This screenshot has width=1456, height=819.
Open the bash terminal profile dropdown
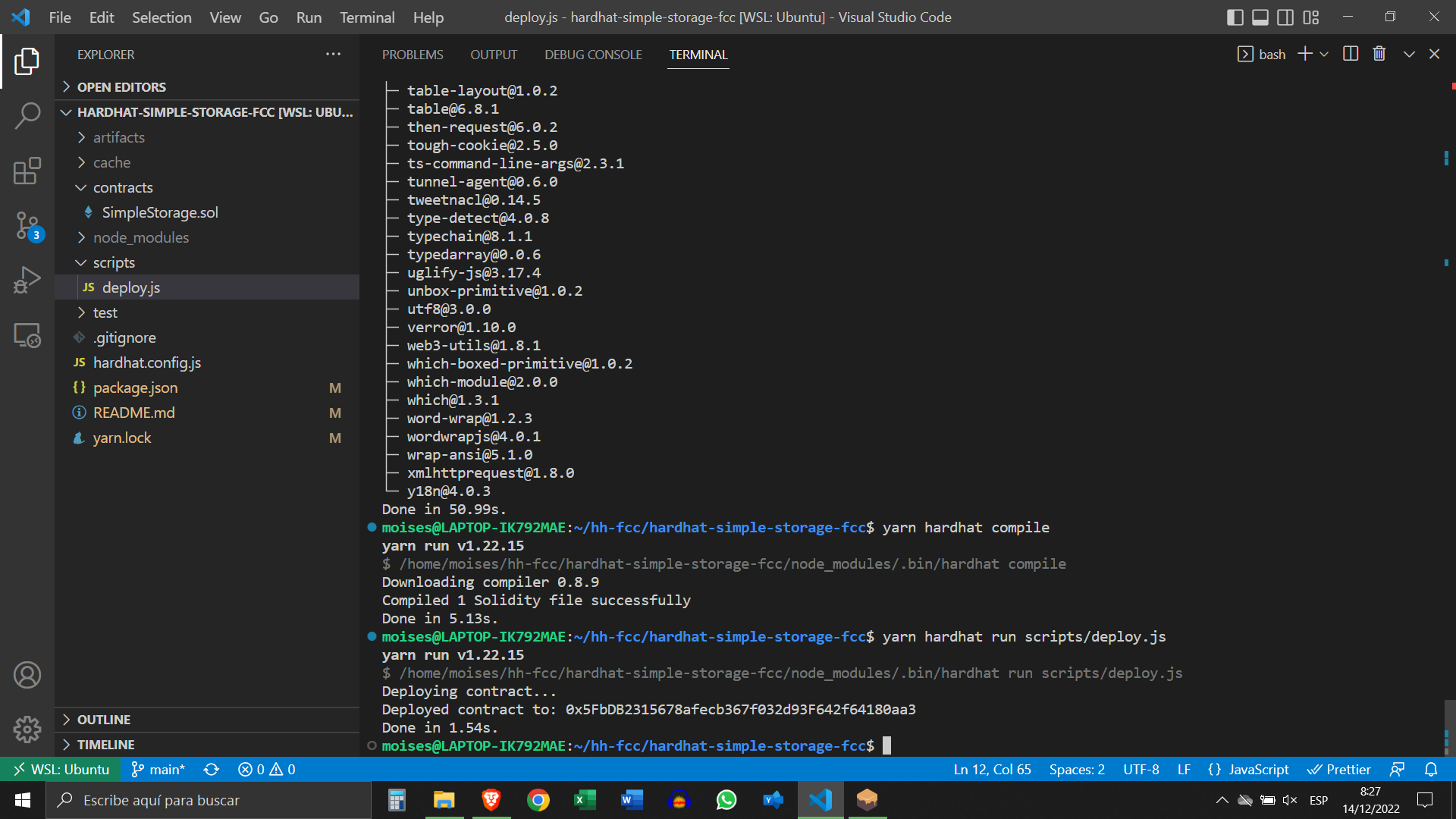click(x=1325, y=54)
